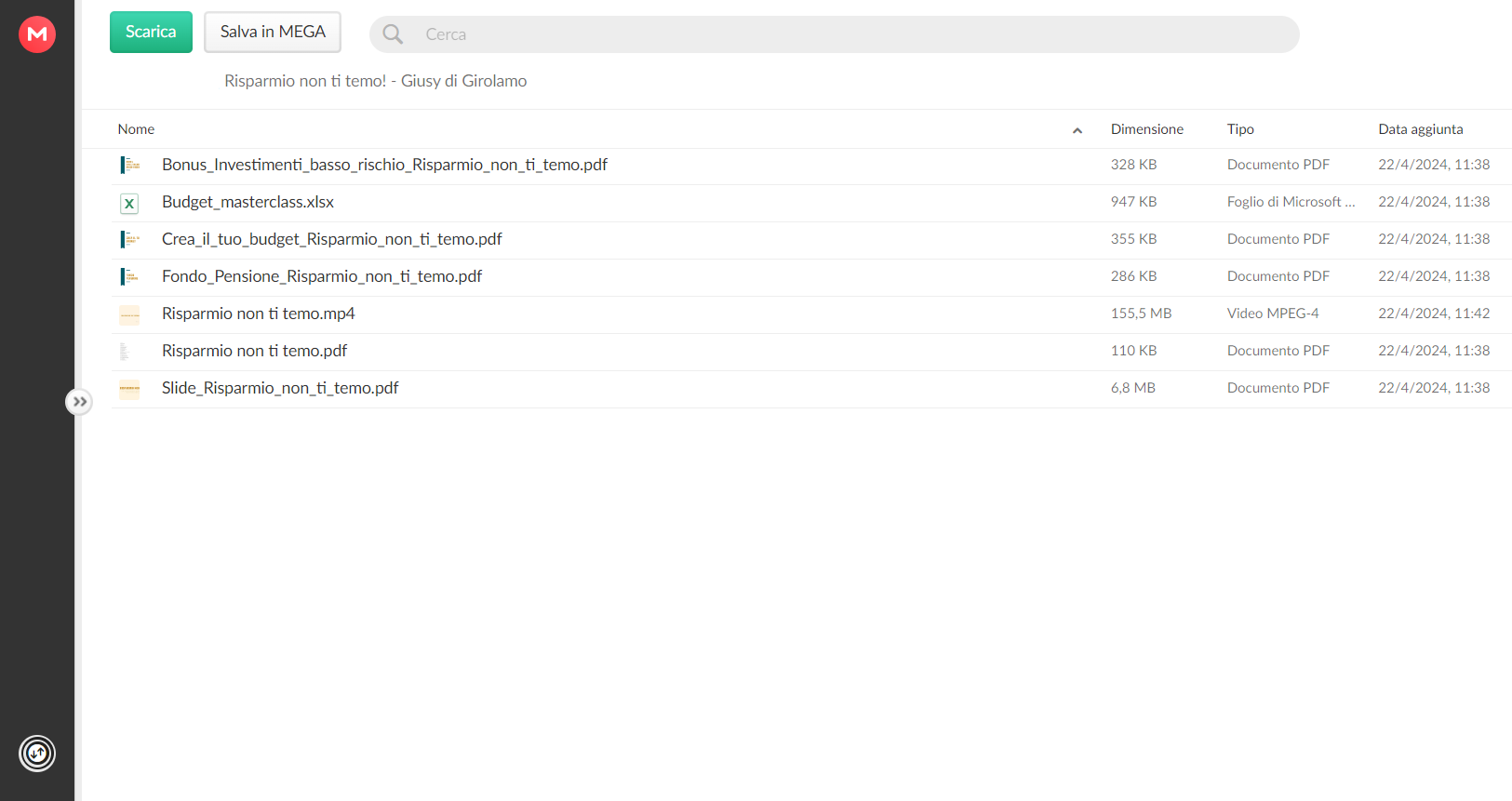Screen dimensions: 1512x801
Task: Toggle the sort order arrow
Action: [1077, 130]
